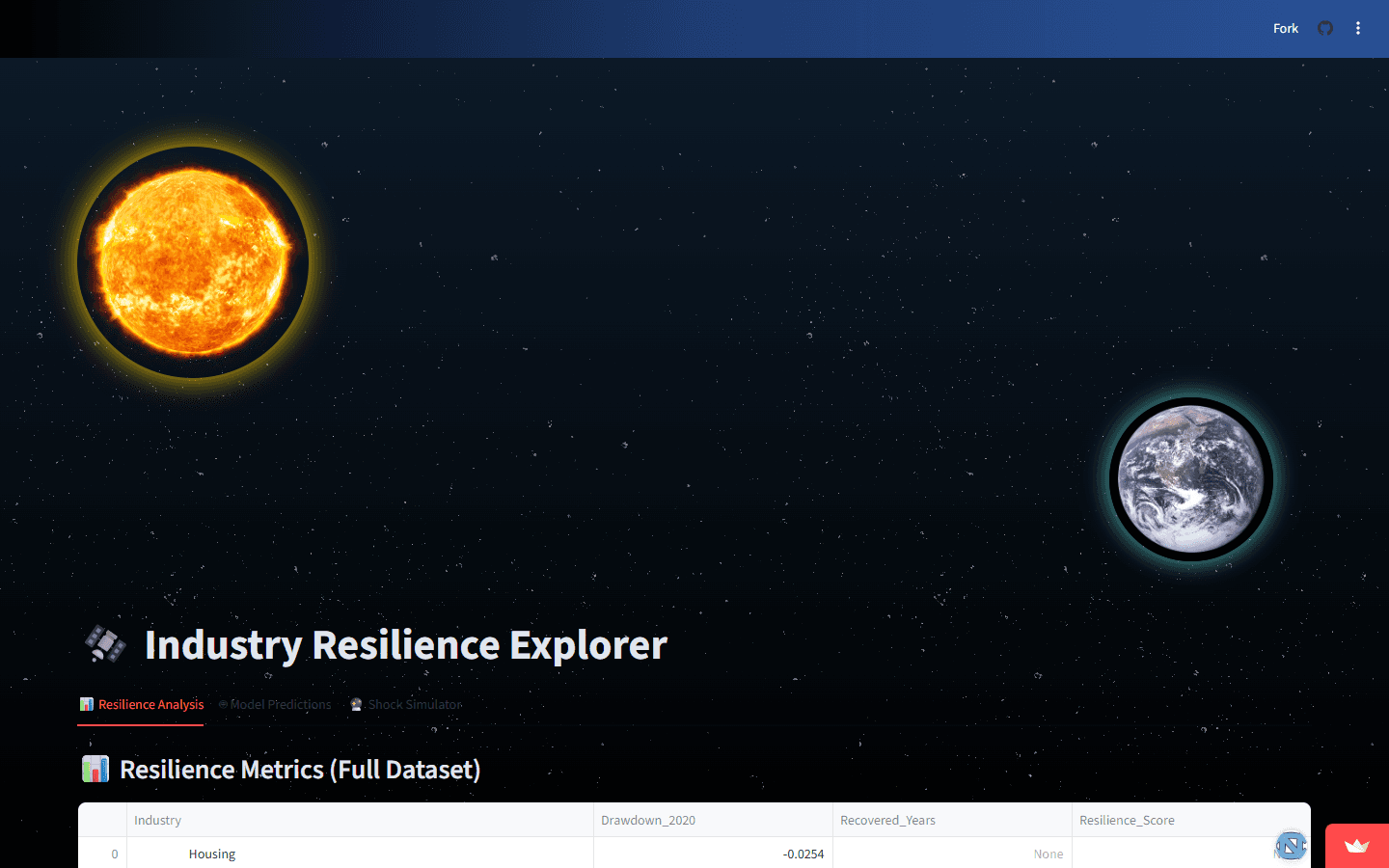Click the Resilience Metrics (Full Dataset) heading
This screenshot has height=868, width=1389.
(x=300, y=770)
